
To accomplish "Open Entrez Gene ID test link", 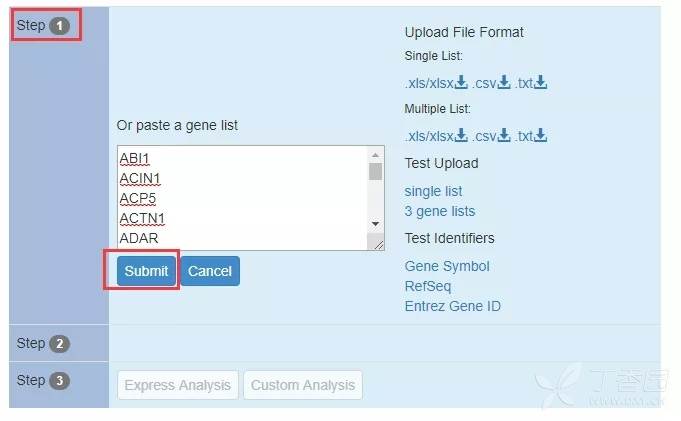I will click(x=453, y=306).
